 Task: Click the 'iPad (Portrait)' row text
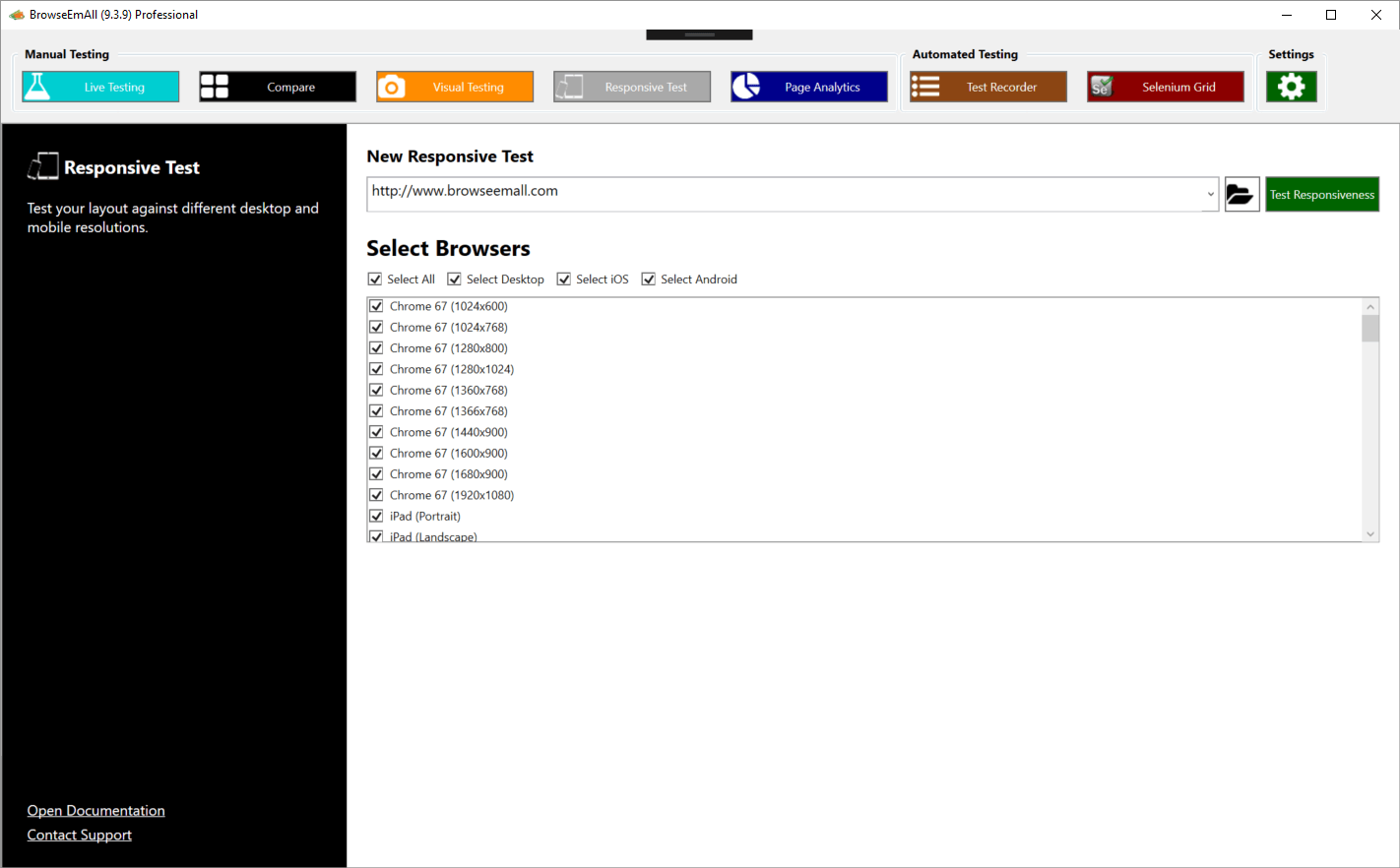(x=425, y=517)
